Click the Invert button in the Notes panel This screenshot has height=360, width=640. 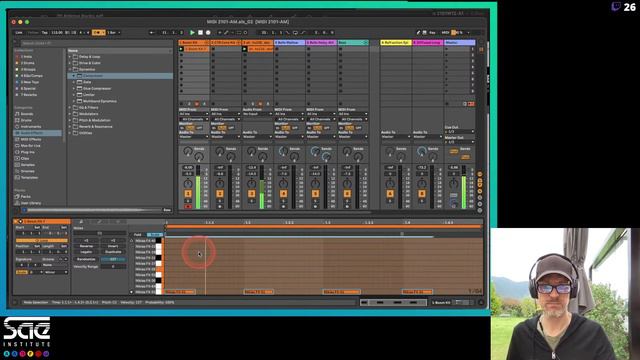[x=113, y=246]
